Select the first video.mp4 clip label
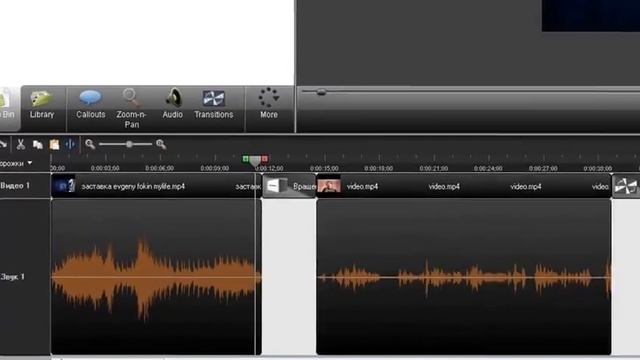The height and width of the screenshot is (360, 640). 362,187
